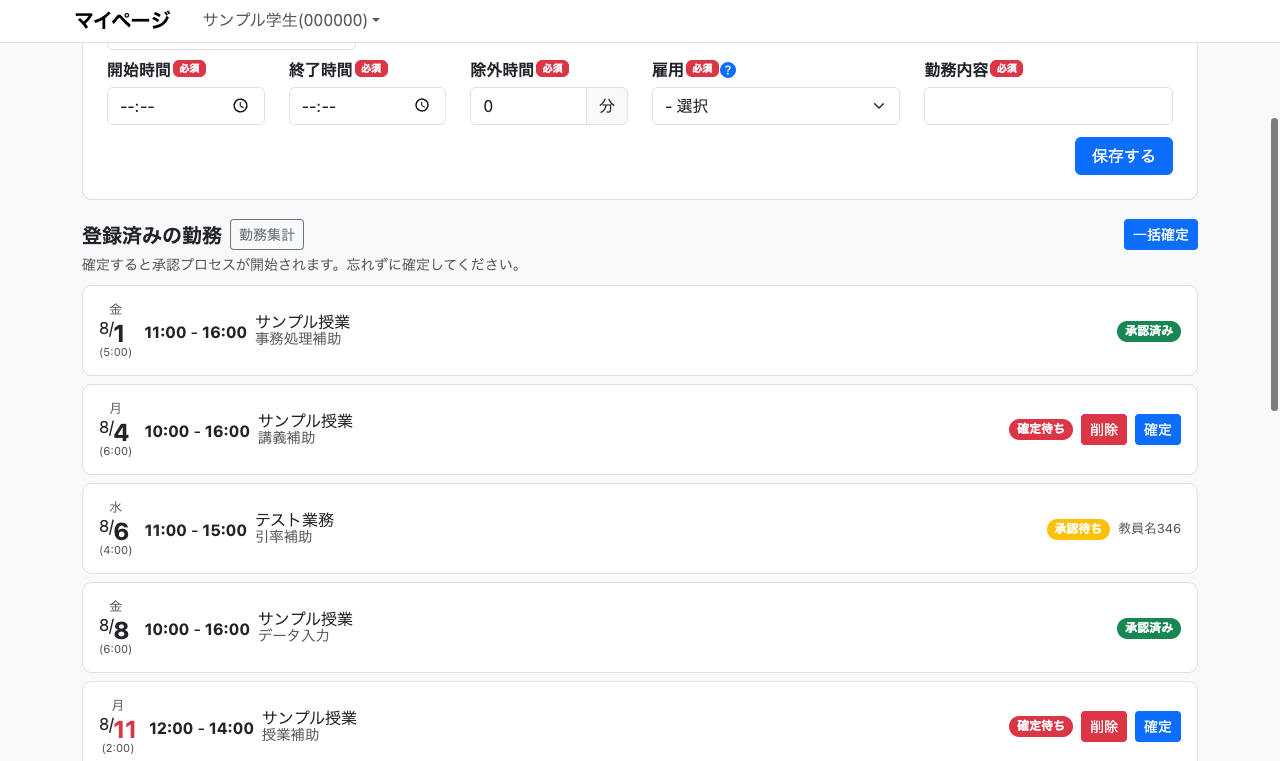Click the 除外時間 minutes input
This screenshot has width=1280, height=761.
click(528, 106)
